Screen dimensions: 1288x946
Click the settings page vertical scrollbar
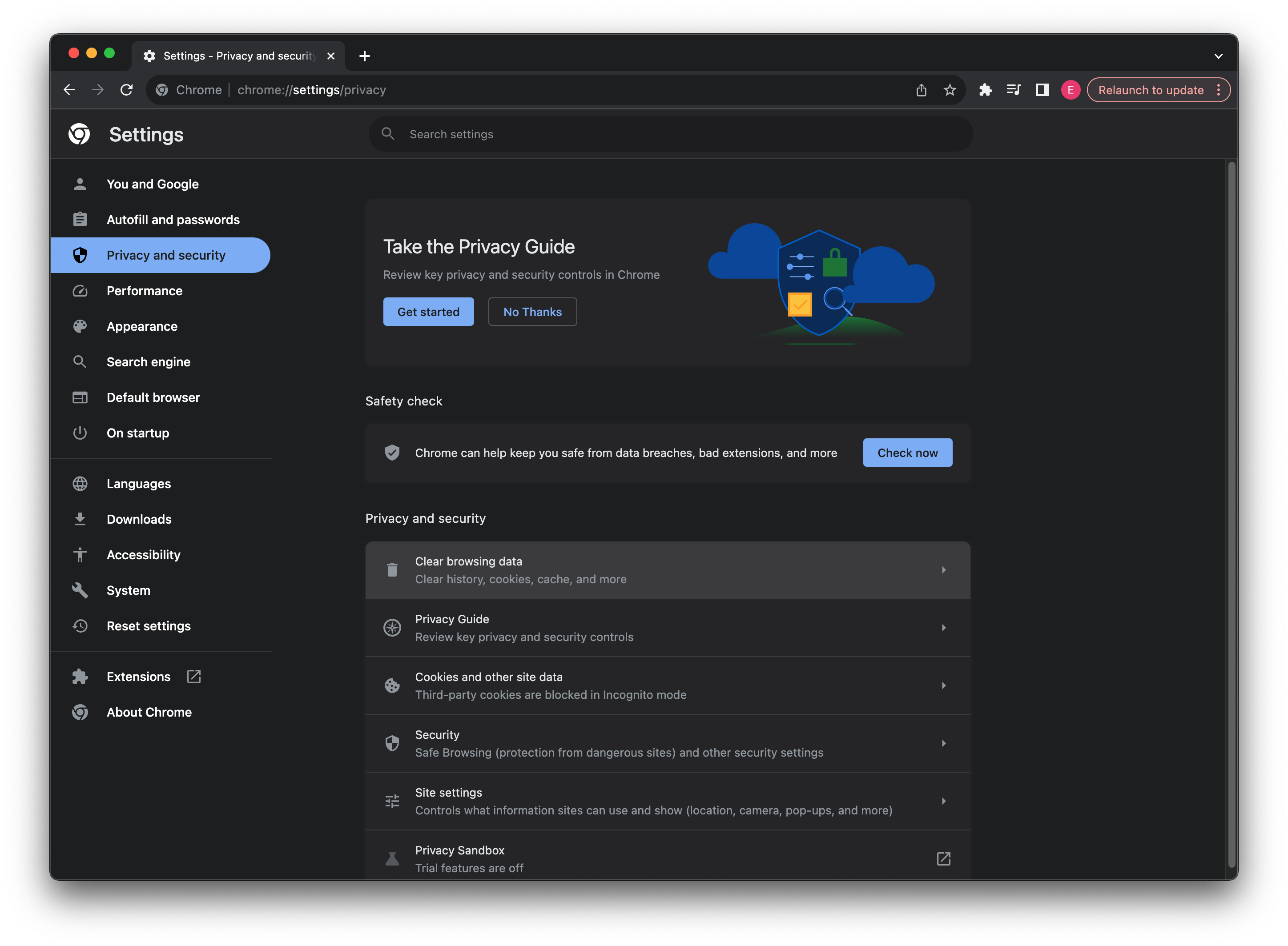coord(1231,514)
